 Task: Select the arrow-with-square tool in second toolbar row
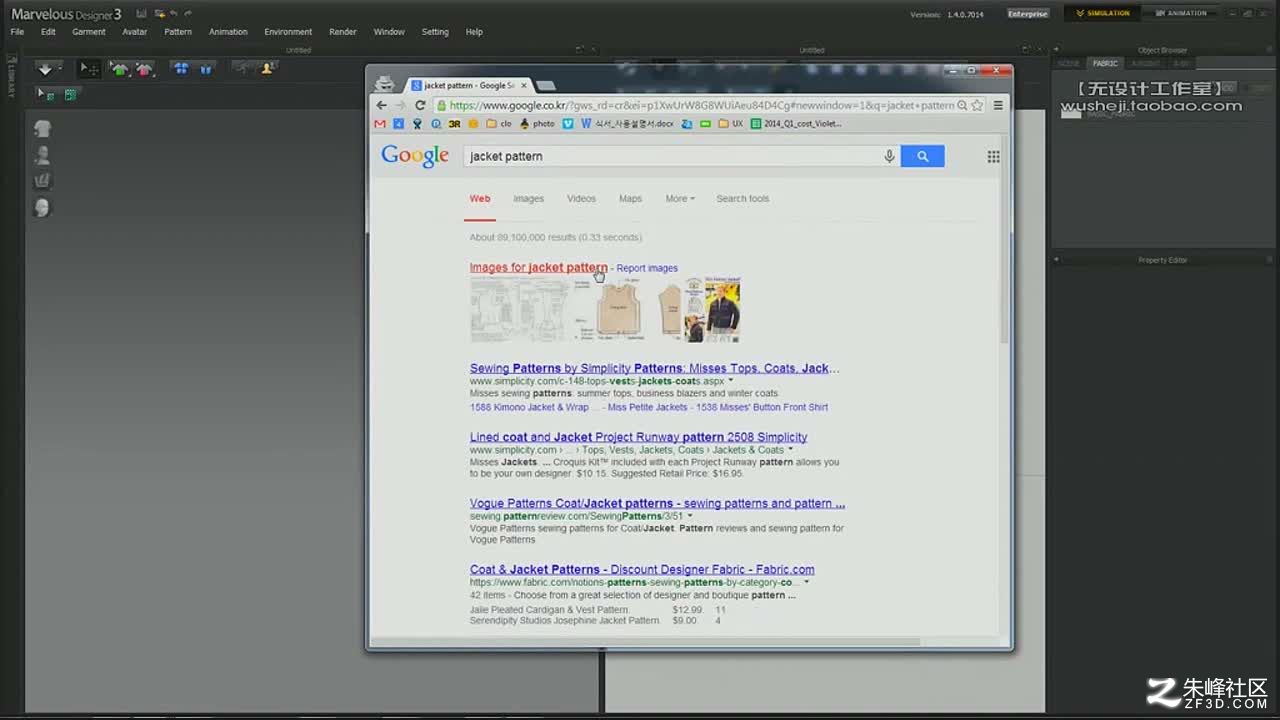point(46,95)
